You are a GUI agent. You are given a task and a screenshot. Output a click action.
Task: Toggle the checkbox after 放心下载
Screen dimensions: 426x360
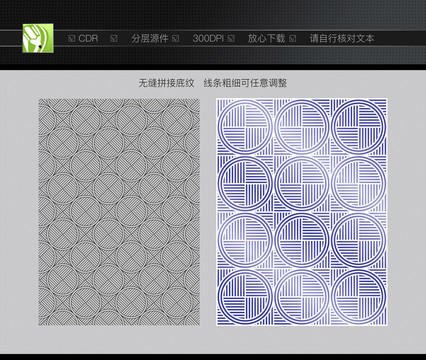[293, 39]
